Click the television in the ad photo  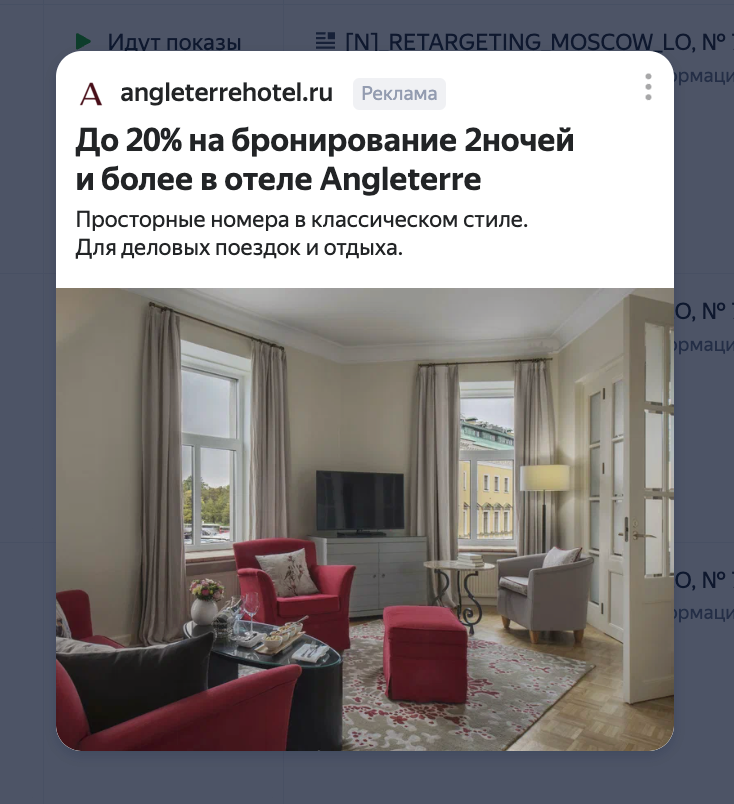tap(360, 502)
